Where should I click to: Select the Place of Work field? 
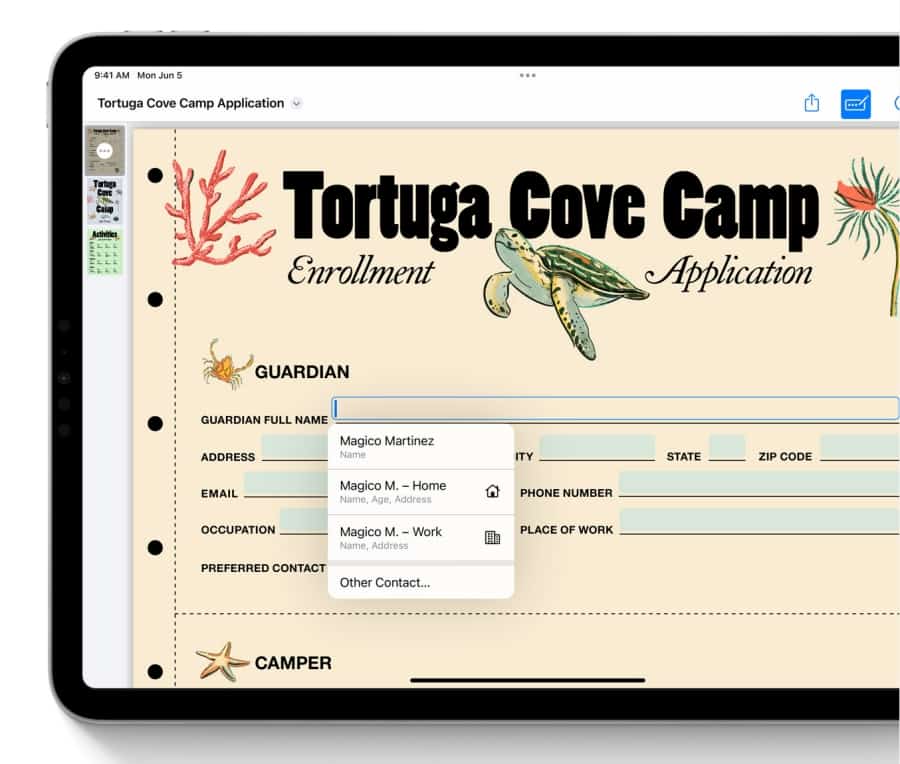tap(758, 521)
